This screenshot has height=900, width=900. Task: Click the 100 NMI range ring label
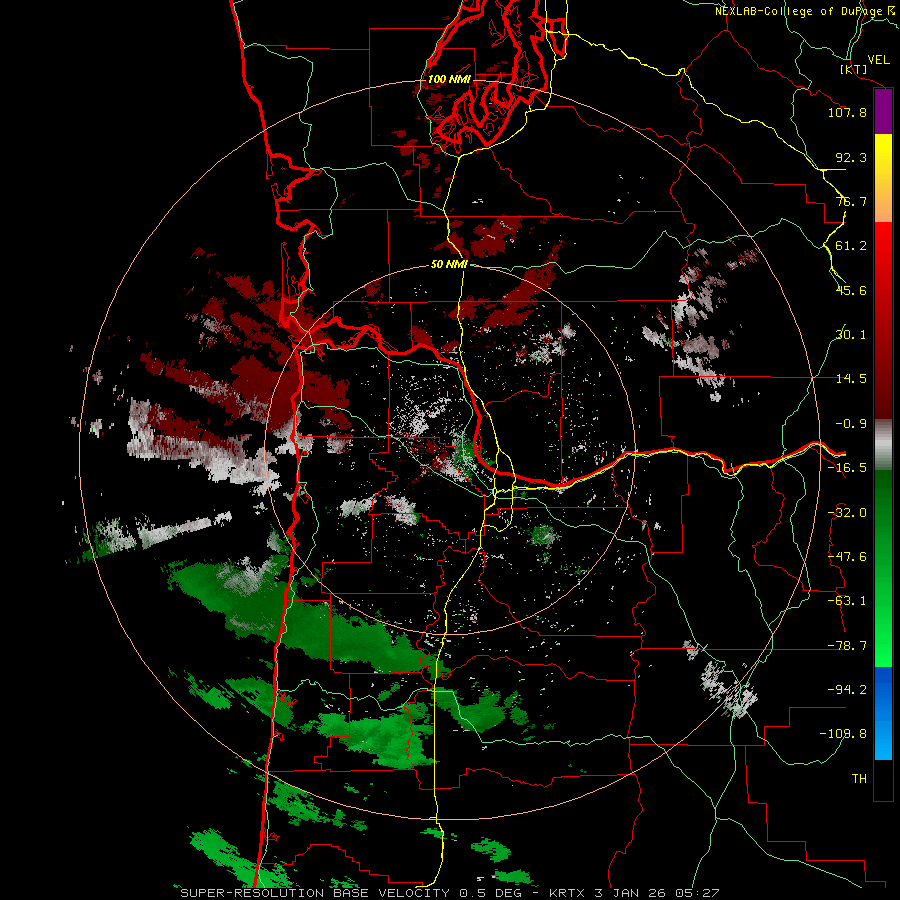449,79
